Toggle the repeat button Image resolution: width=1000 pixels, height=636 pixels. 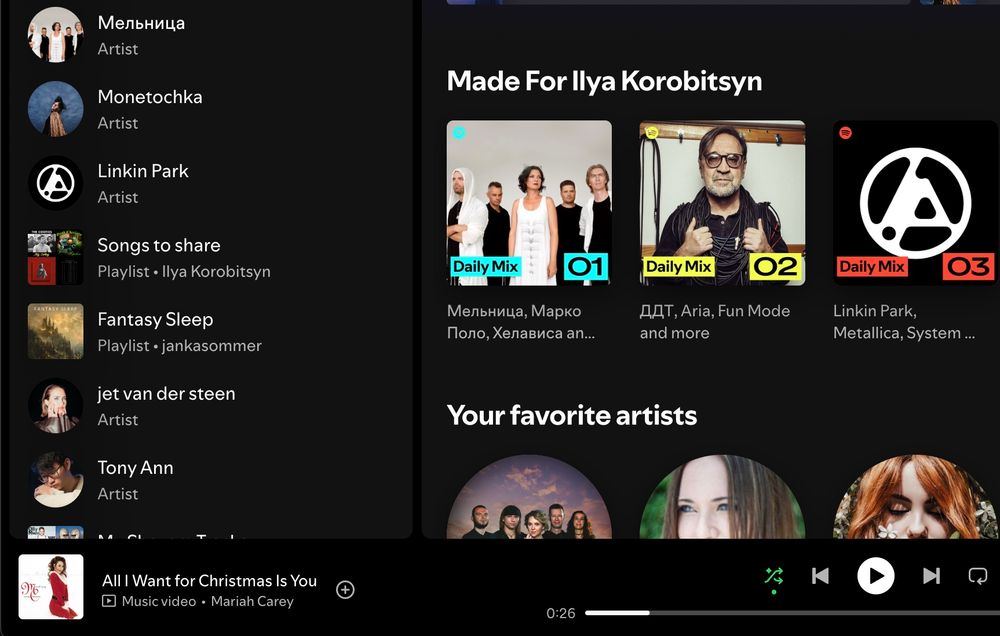pos(978,576)
